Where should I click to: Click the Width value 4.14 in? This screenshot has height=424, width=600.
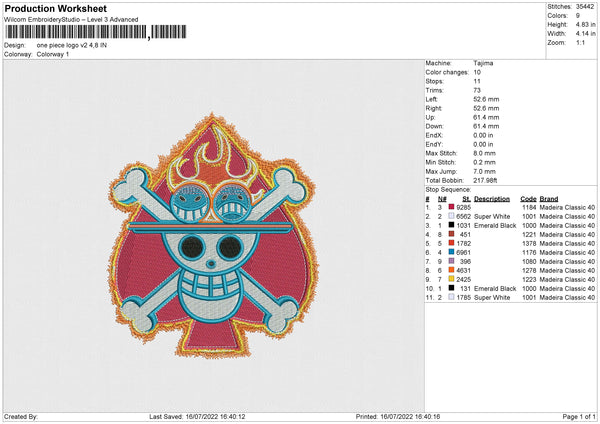coord(585,34)
